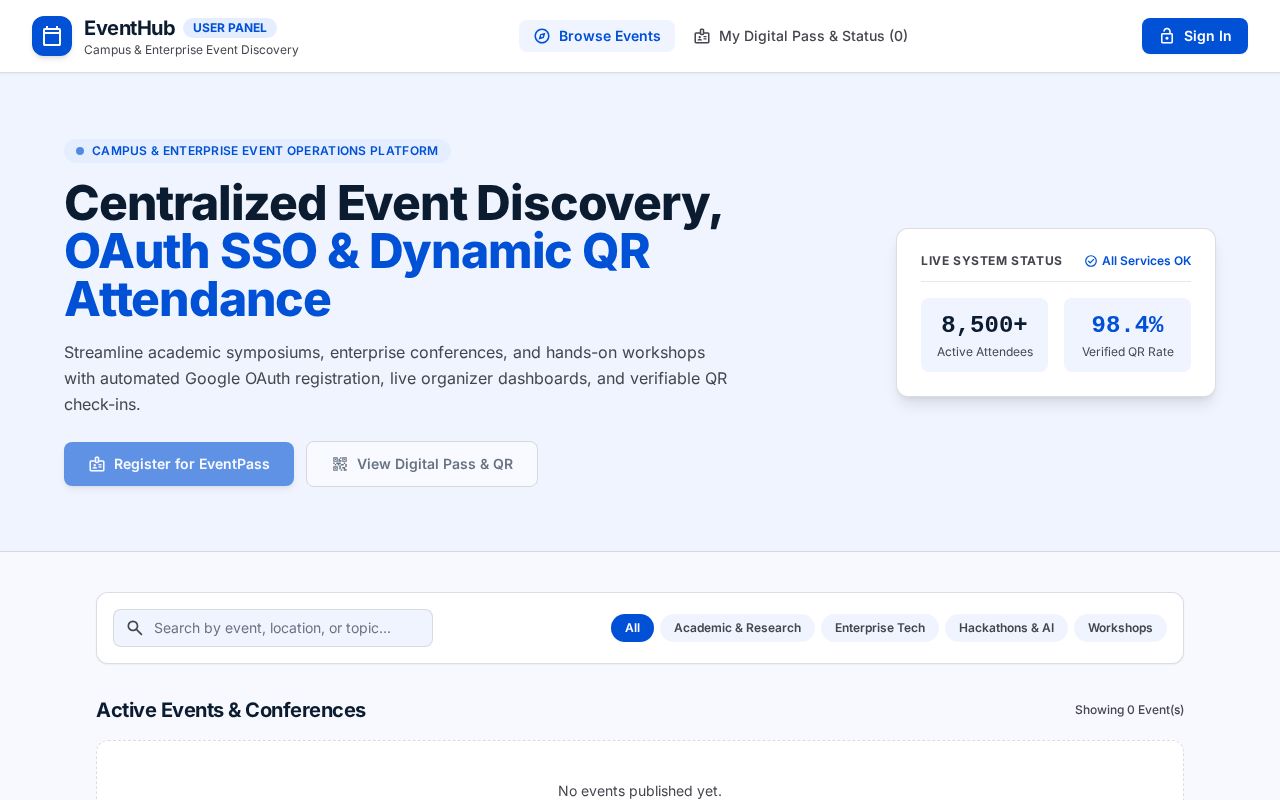Click the LIVE SYSTEM STATUS label
Viewport: 1280px width, 800px height.
tap(992, 261)
